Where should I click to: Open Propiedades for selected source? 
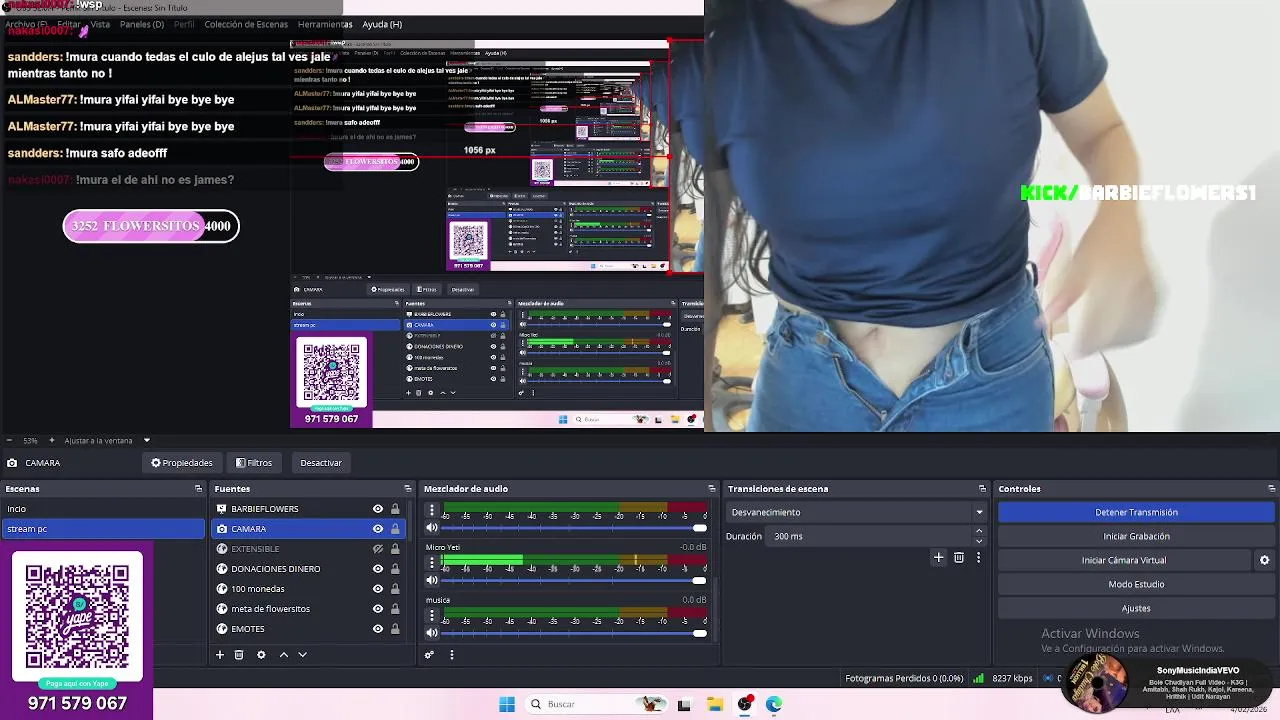182,463
